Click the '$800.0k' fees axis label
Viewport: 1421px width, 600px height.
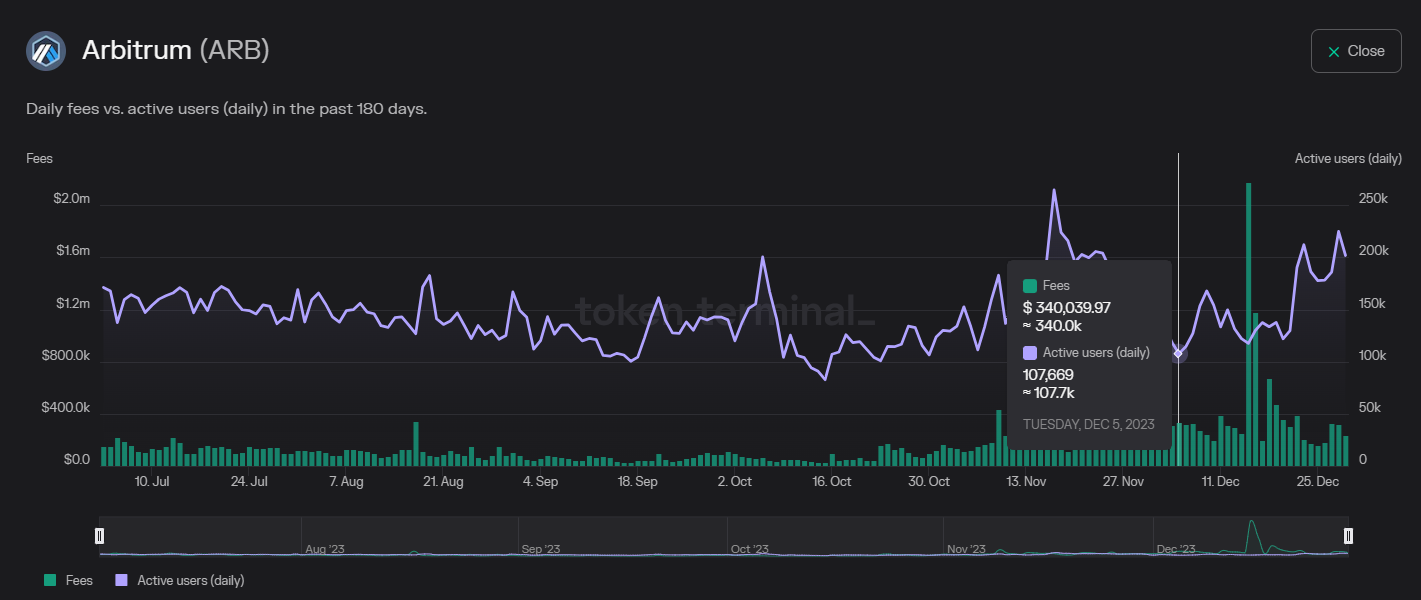pyautogui.click(x=66, y=356)
